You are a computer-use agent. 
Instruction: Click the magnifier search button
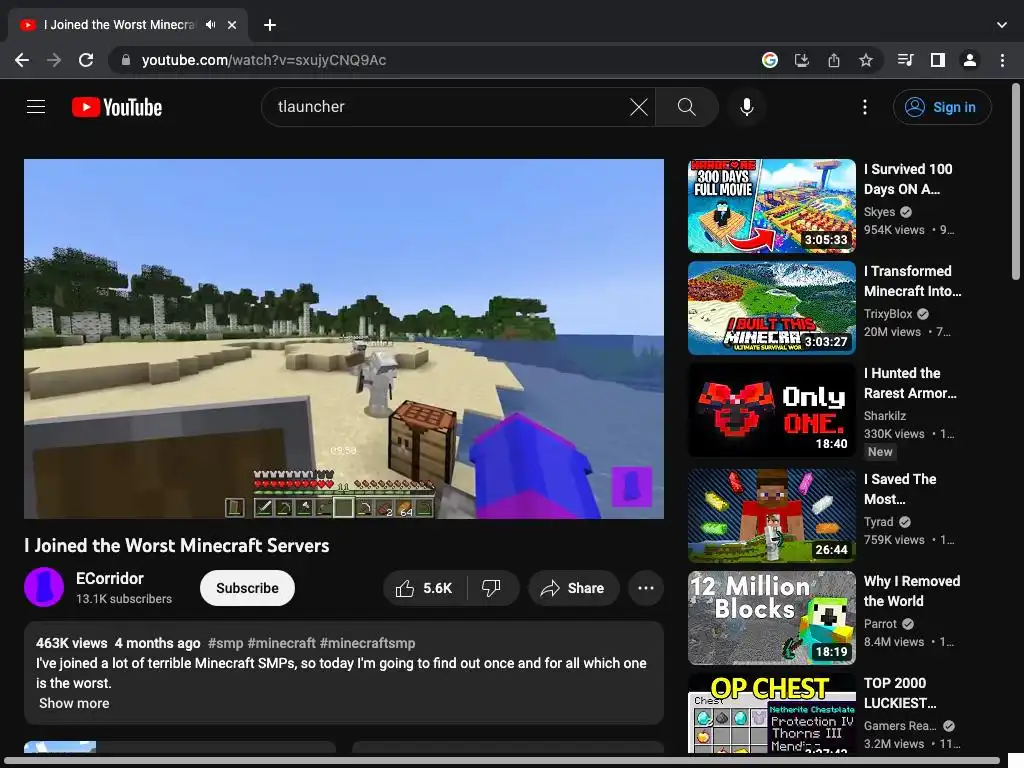686,106
